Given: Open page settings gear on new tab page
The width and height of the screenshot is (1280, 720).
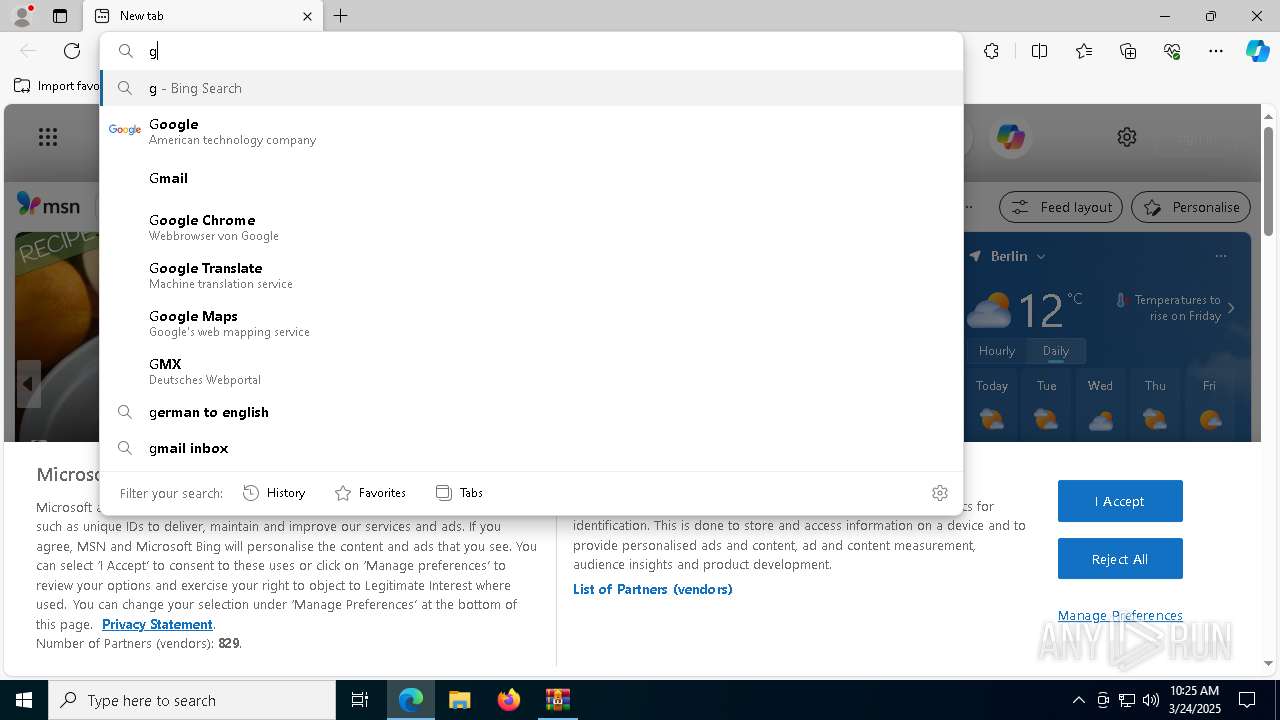Looking at the screenshot, I should [x=1127, y=137].
